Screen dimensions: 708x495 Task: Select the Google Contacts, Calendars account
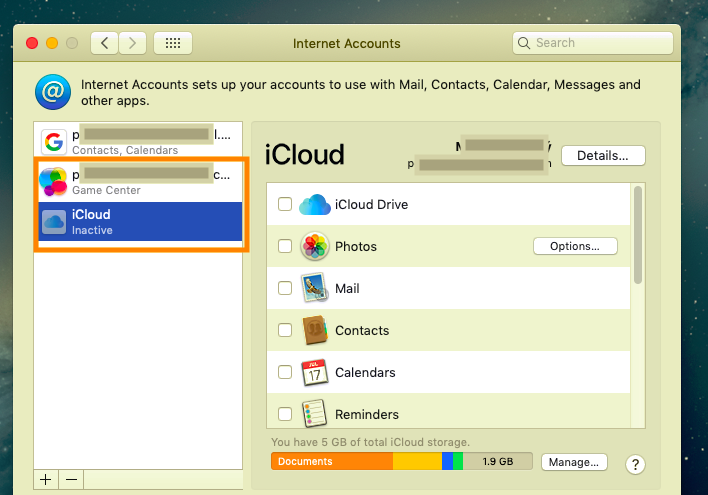tap(138, 142)
